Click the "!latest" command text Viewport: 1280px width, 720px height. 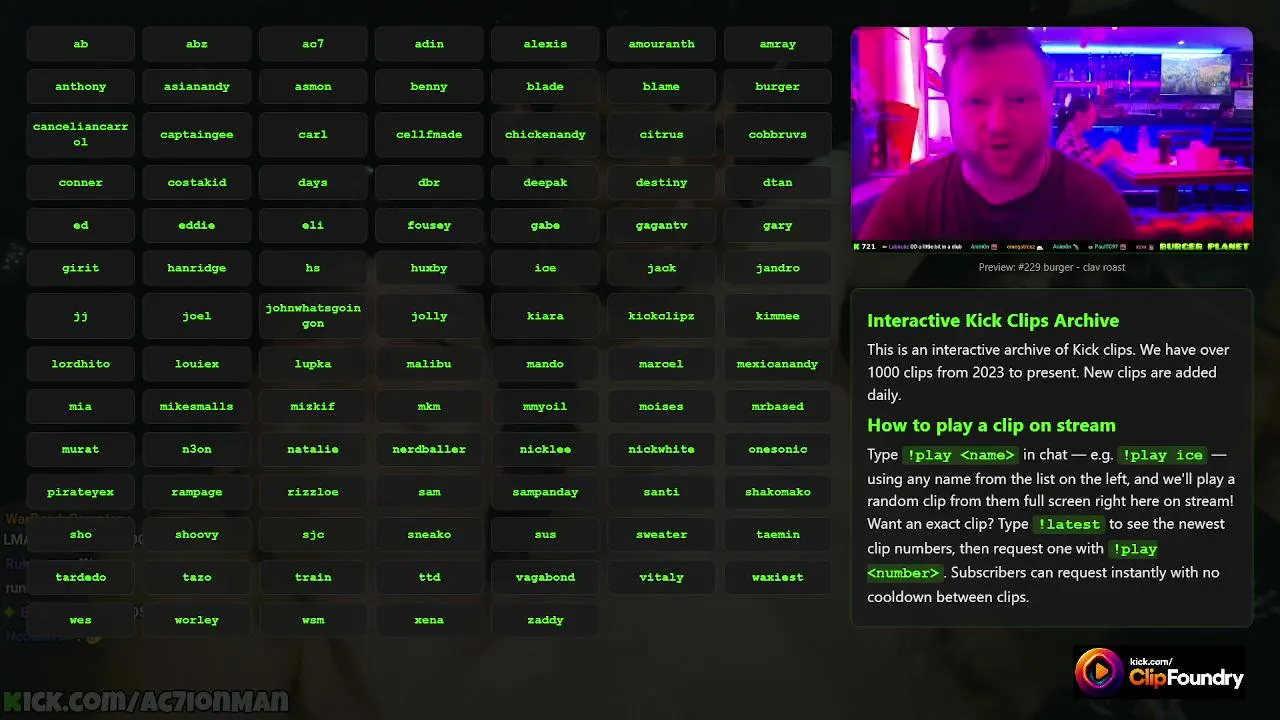point(1068,524)
